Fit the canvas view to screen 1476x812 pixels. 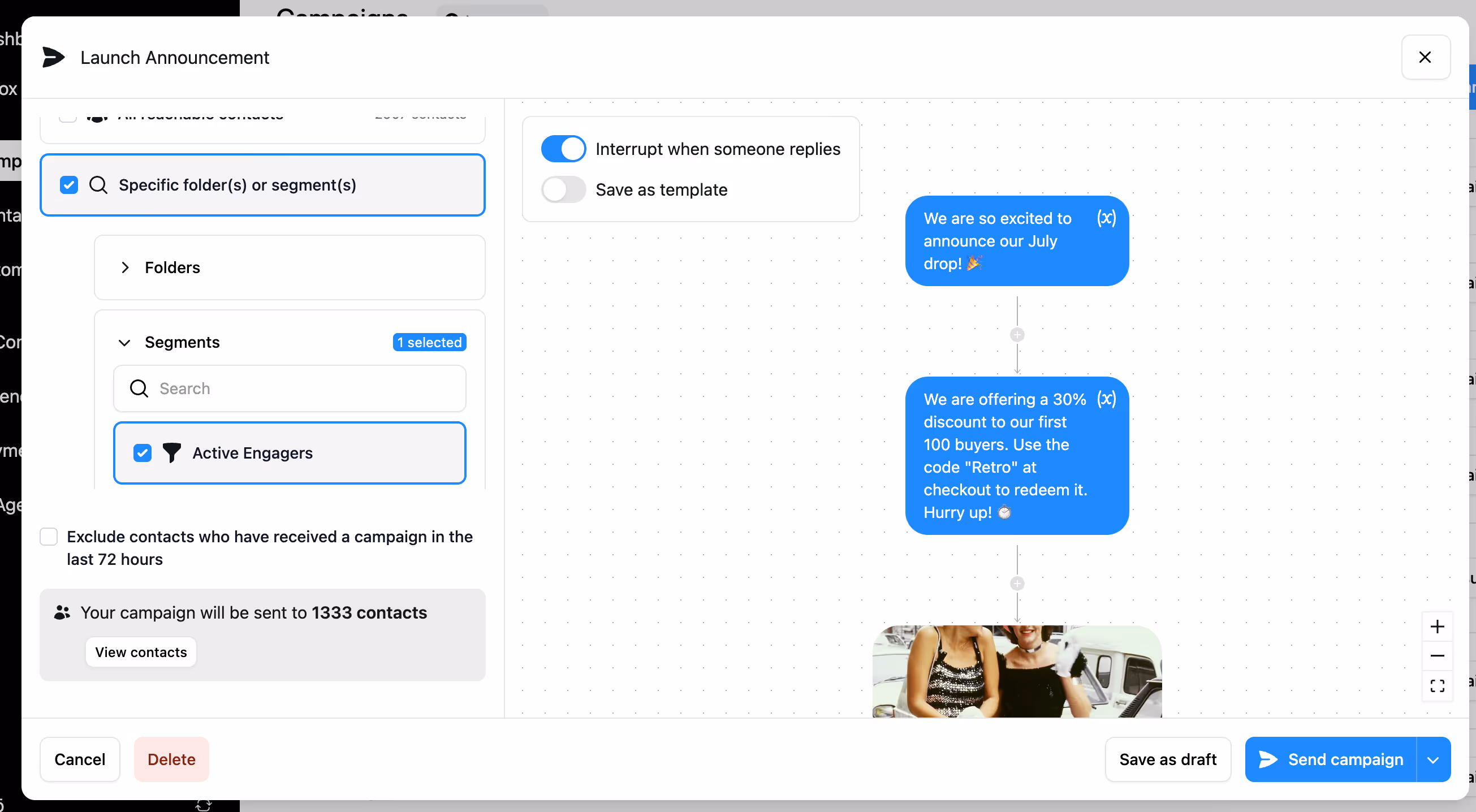(1436, 685)
